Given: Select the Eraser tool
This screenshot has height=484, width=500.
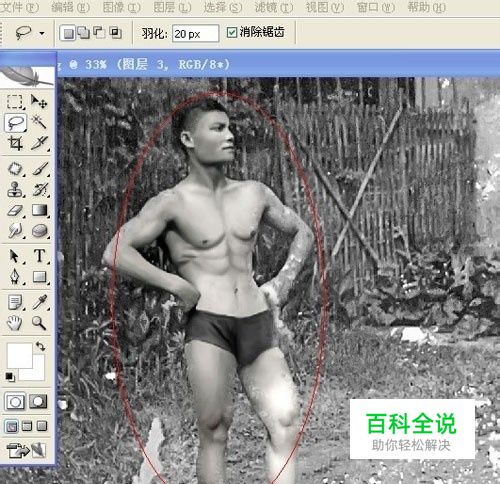Looking at the screenshot, I should click(x=15, y=210).
